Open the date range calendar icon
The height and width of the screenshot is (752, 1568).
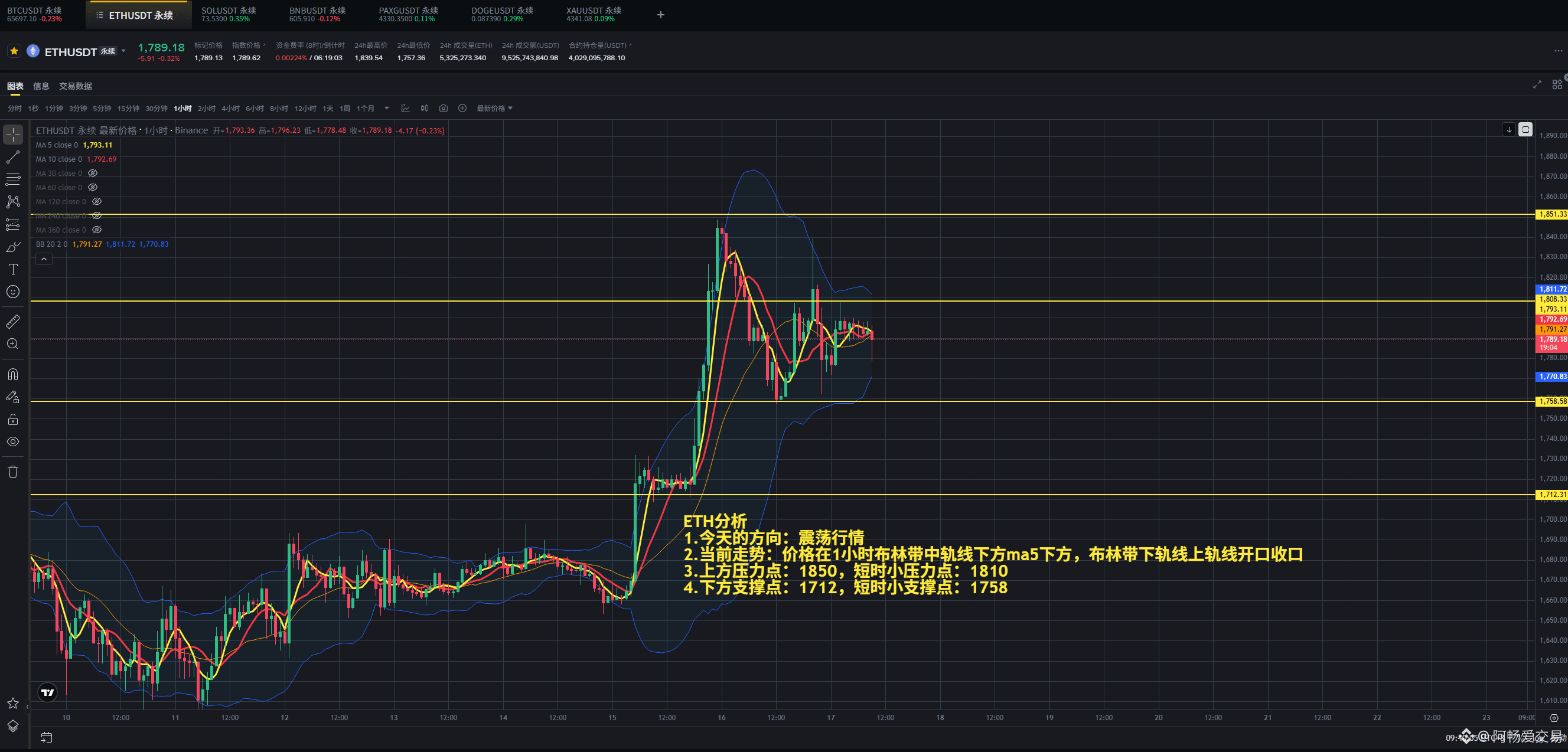[46, 737]
